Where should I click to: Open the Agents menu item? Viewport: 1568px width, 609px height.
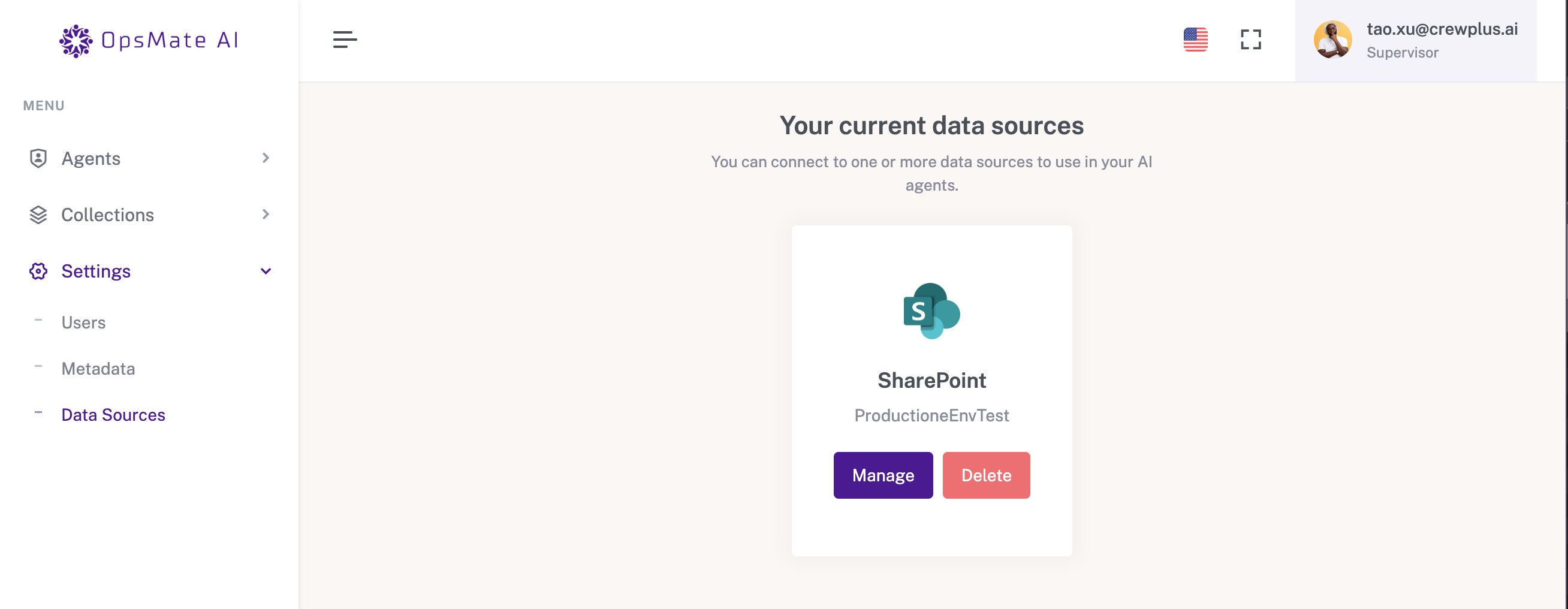(149, 158)
